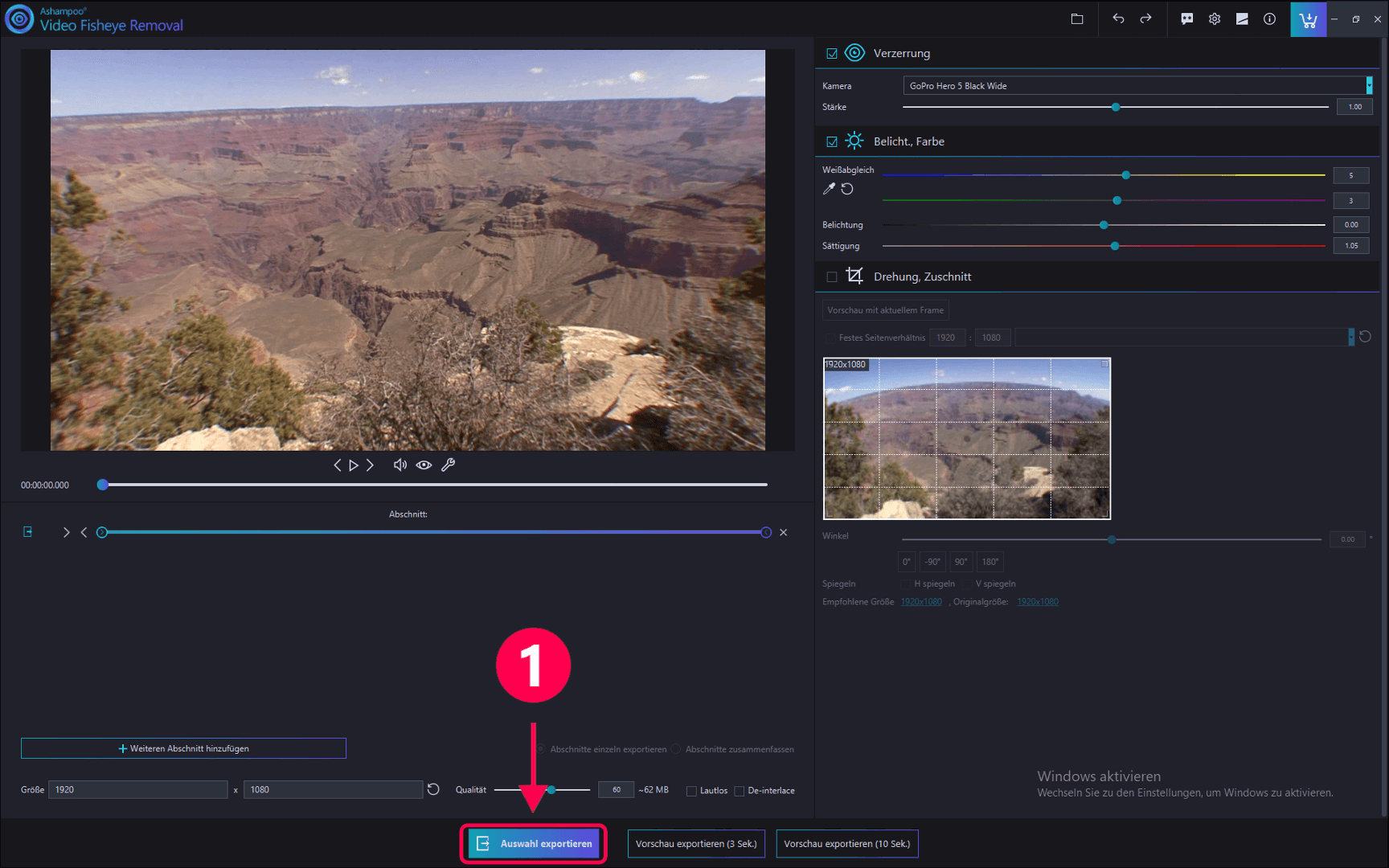Tick the V spiegeln checkbox

967,583
